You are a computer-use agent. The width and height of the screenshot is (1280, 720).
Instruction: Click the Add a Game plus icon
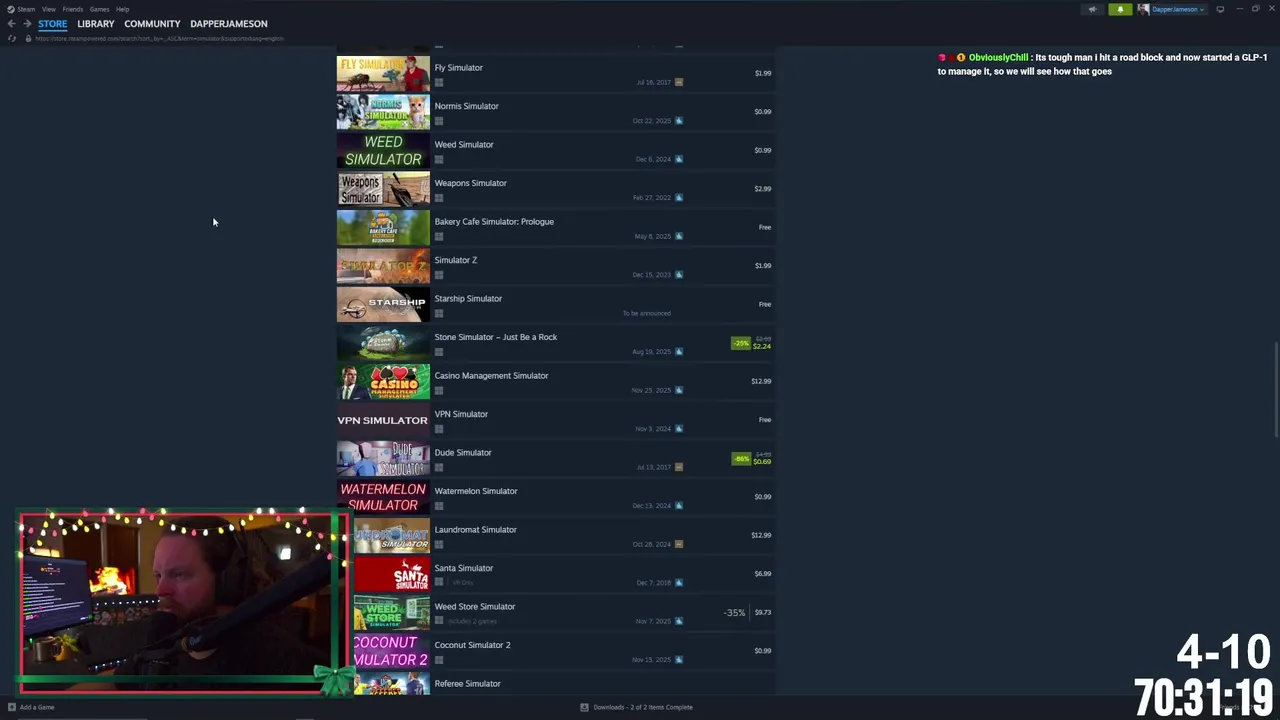pos(12,707)
